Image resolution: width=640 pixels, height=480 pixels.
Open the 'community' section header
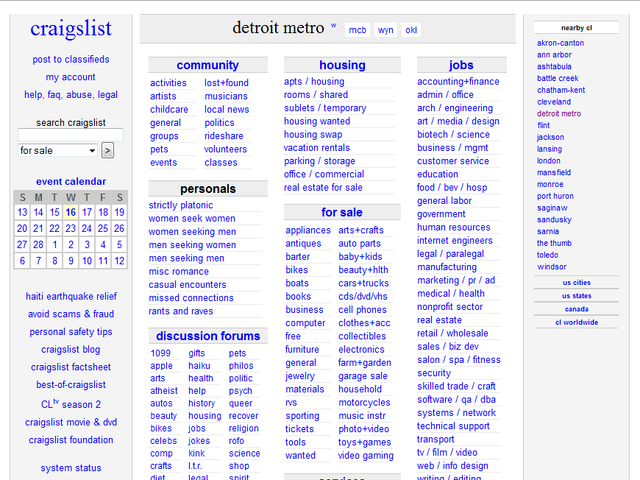(x=208, y=65)
